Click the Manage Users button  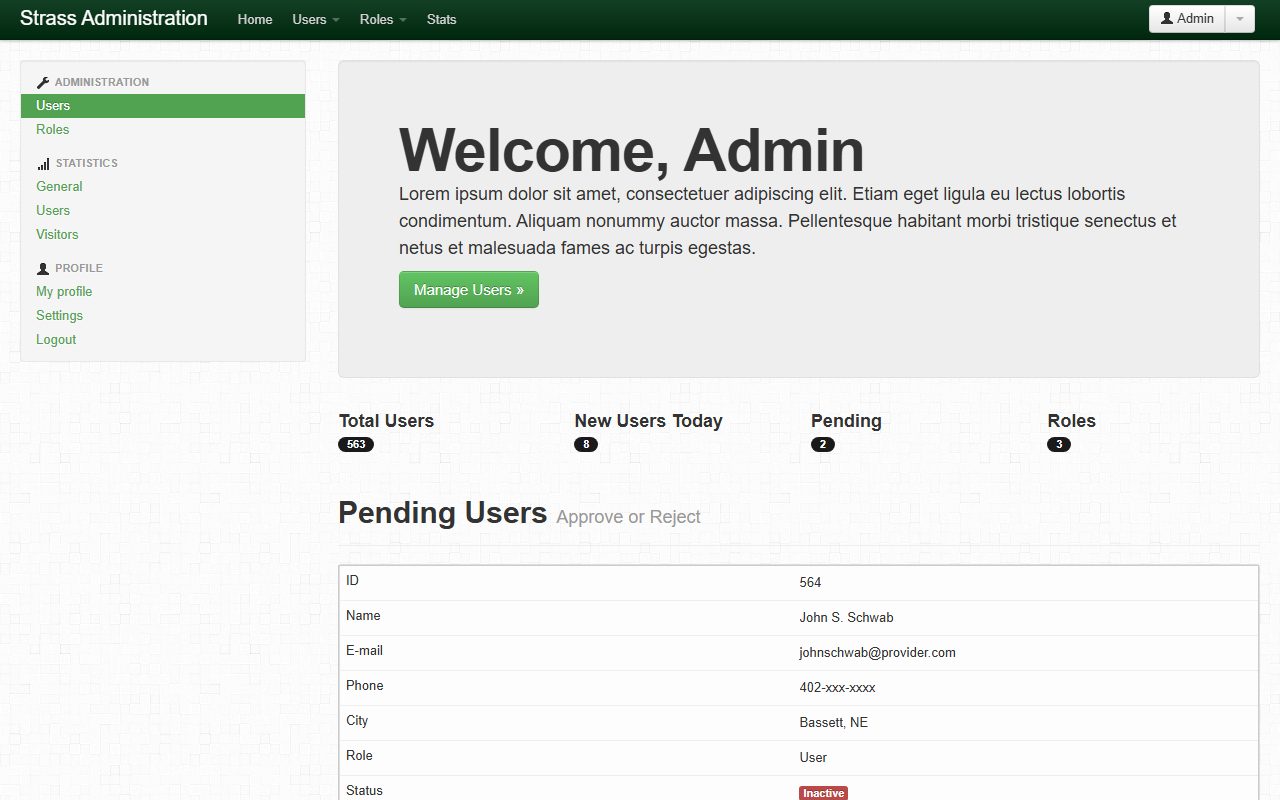tap(469, 290)
